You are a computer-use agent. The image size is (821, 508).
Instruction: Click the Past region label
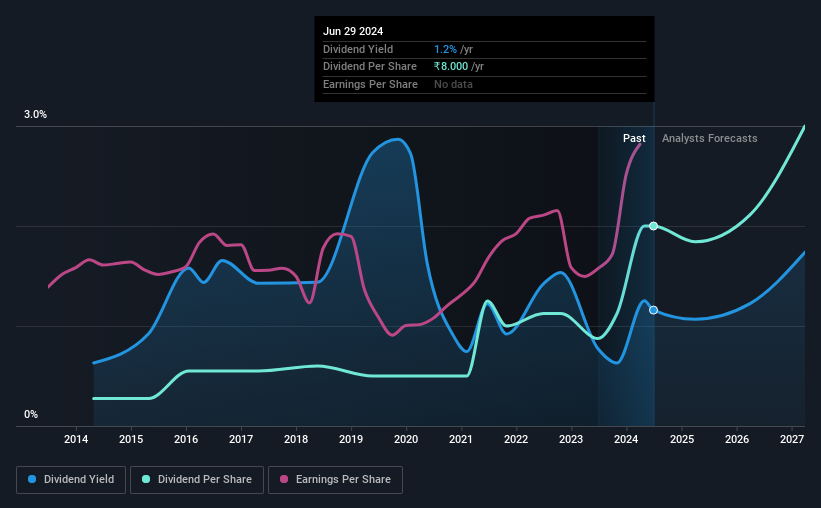coord(634,138)
